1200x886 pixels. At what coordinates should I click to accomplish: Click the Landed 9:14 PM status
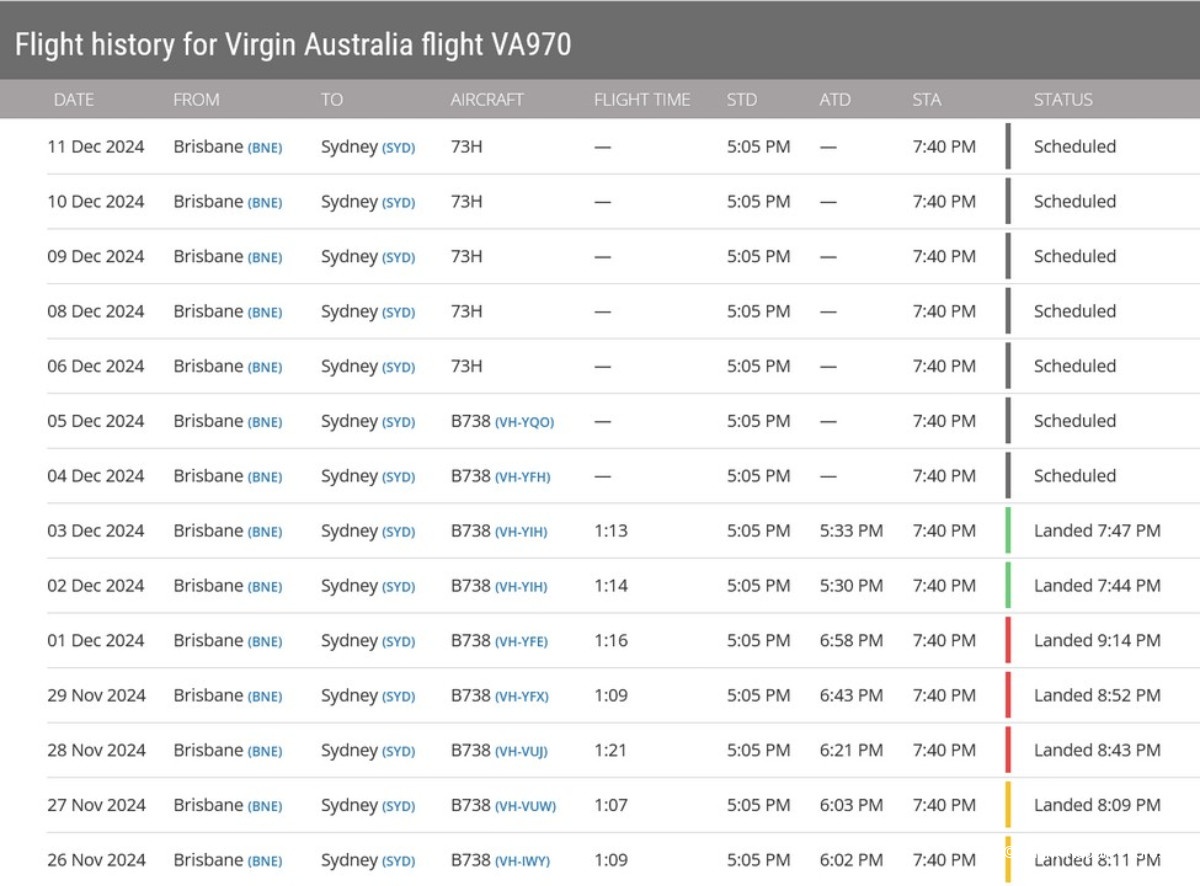pos(1097,641)
